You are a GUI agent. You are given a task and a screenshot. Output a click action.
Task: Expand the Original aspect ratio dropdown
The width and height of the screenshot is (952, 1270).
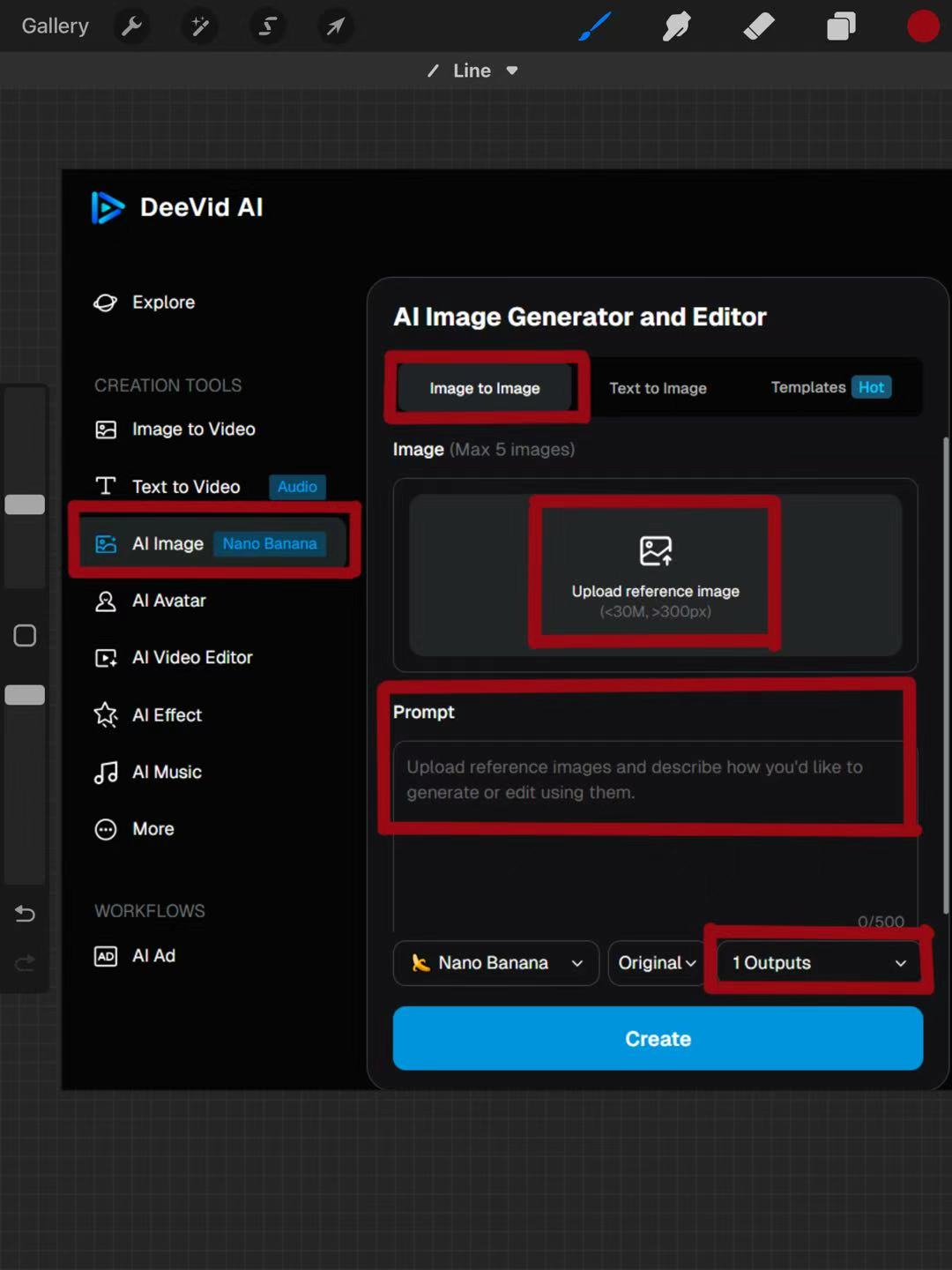(x=657, y=963)
